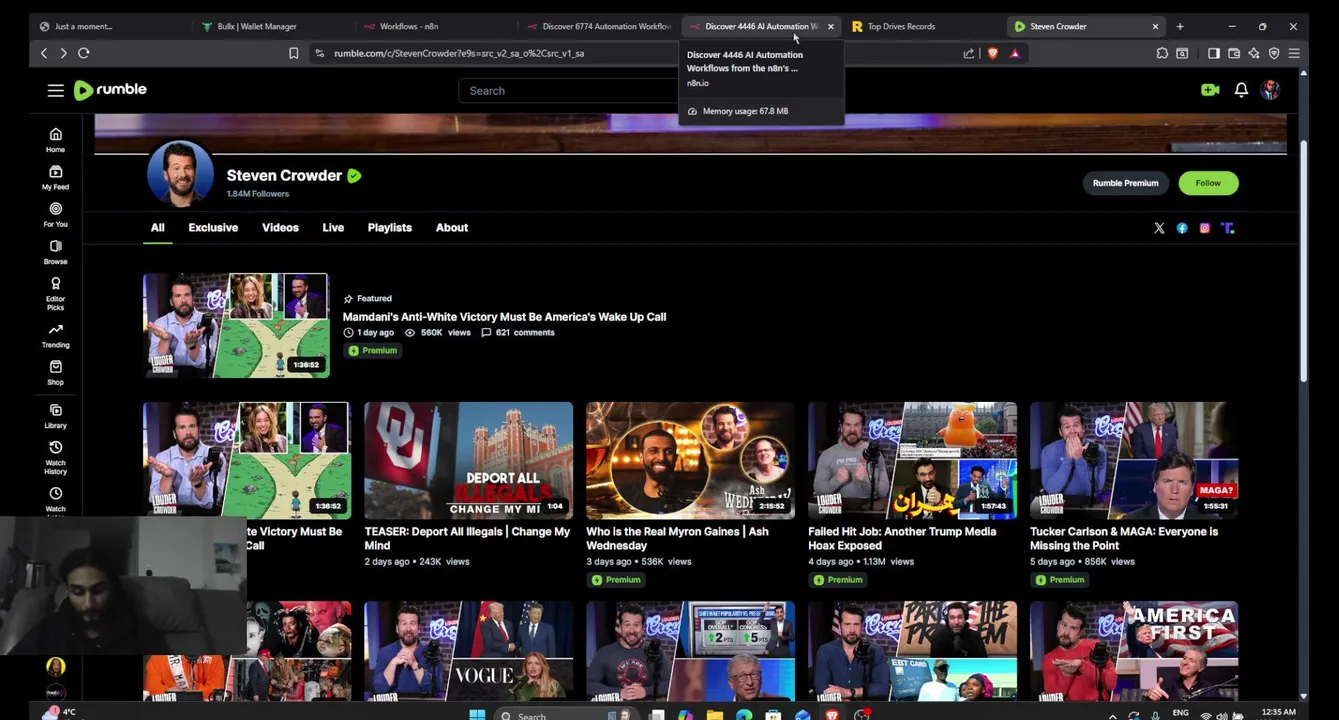The width and height of the screenshot is (1339, 720).
Task: Open Rumble notifications bell
Action: point(1241,90)
